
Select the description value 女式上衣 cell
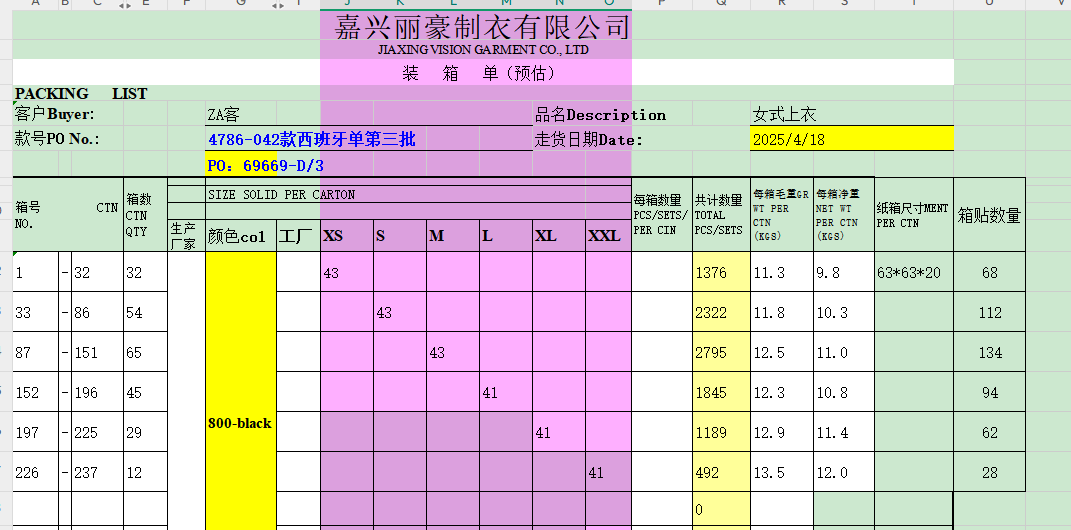click(x=850, y=115)
